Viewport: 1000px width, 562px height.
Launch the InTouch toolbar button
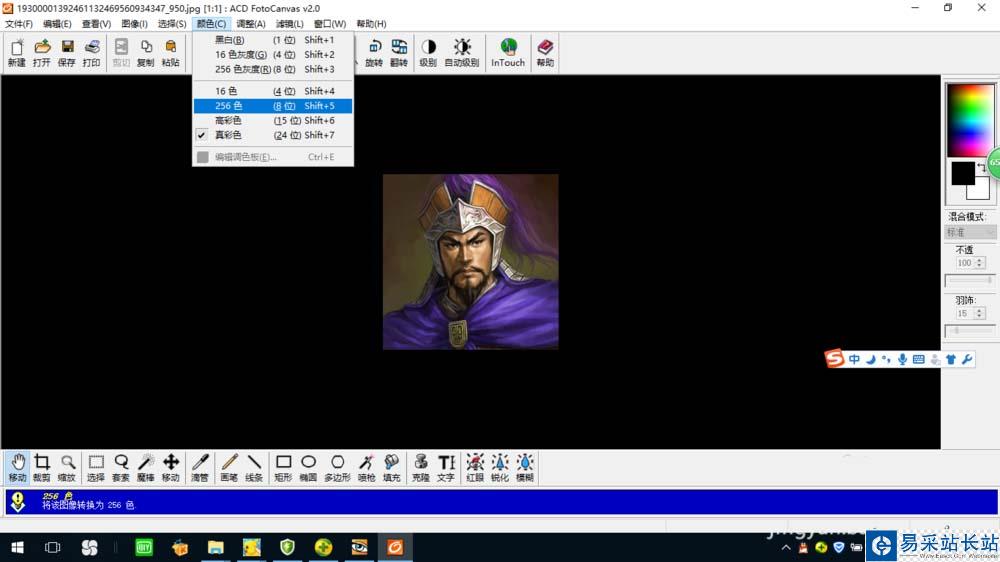(508, 53)
